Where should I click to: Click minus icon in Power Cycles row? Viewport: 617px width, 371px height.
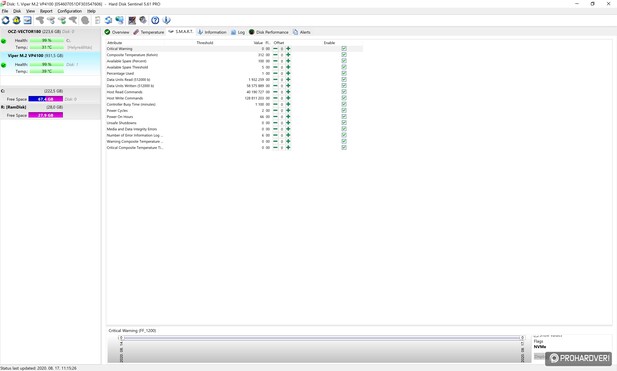tap(275, 110)
